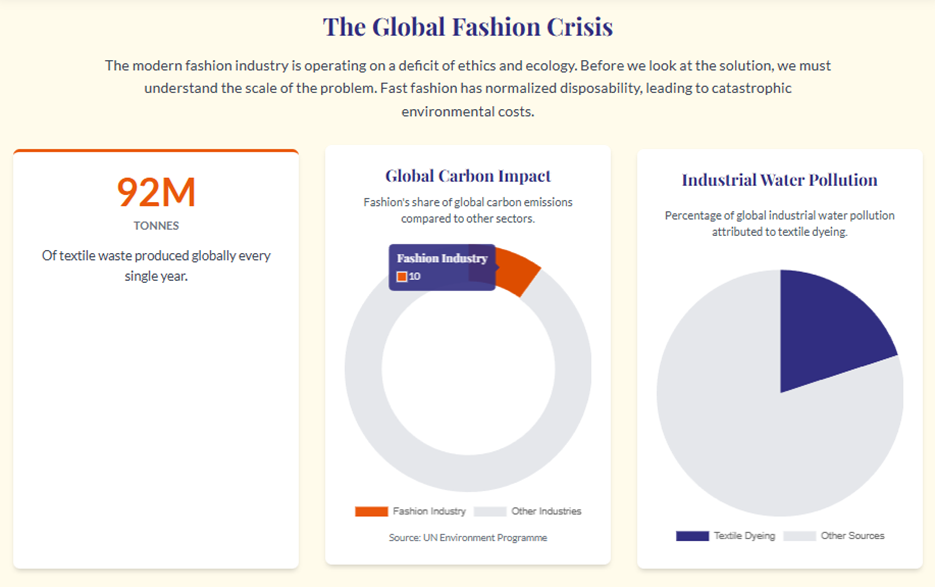935x587 pixels.
Task: Click the orange Fashion Industry legend swatch
Action: click(371, 511)
